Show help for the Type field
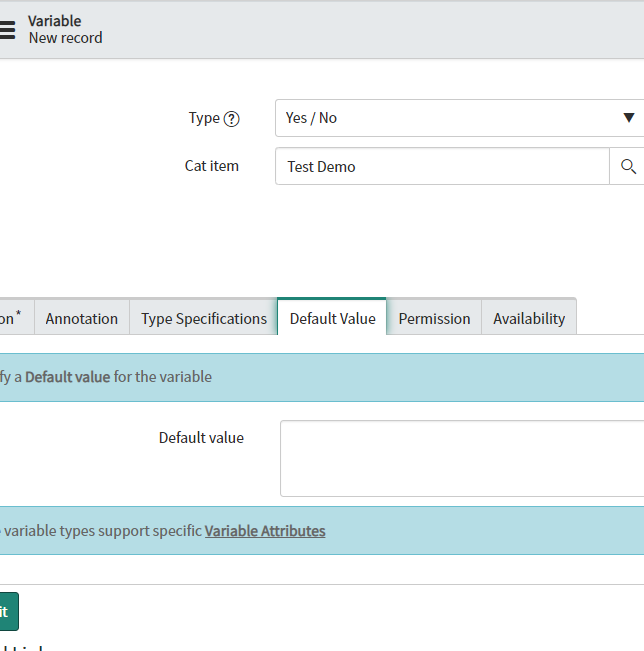Image resolution: width=644 pixels, height=651 pixels. 231,119
